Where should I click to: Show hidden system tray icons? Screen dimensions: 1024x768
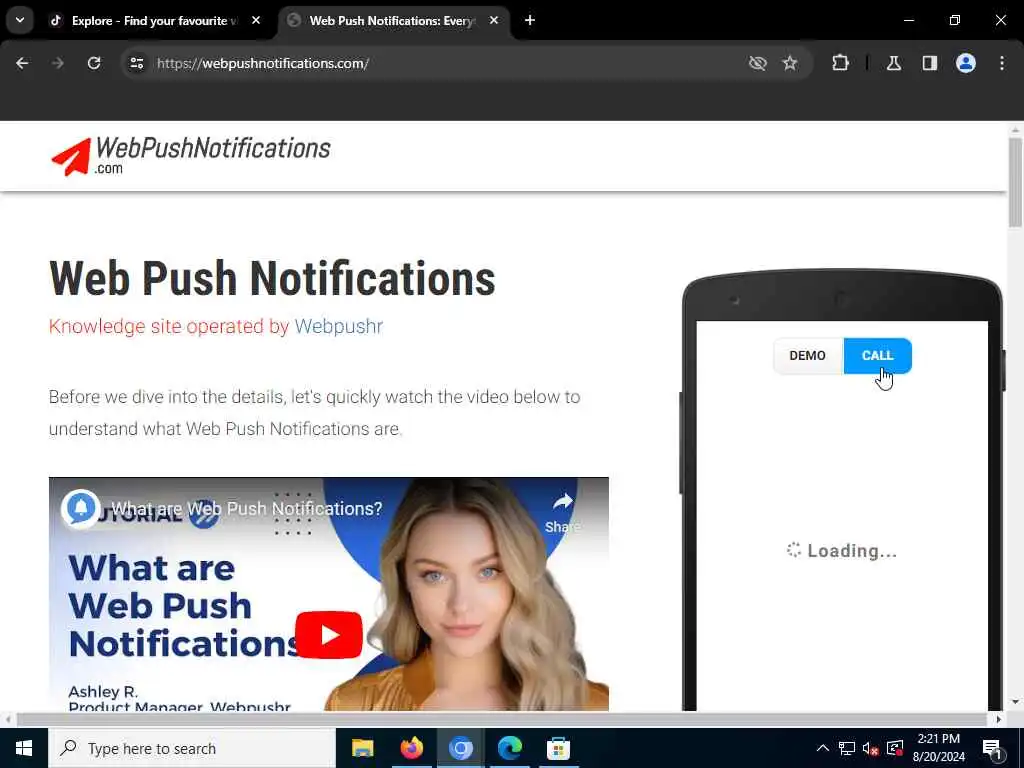point(823,748)
